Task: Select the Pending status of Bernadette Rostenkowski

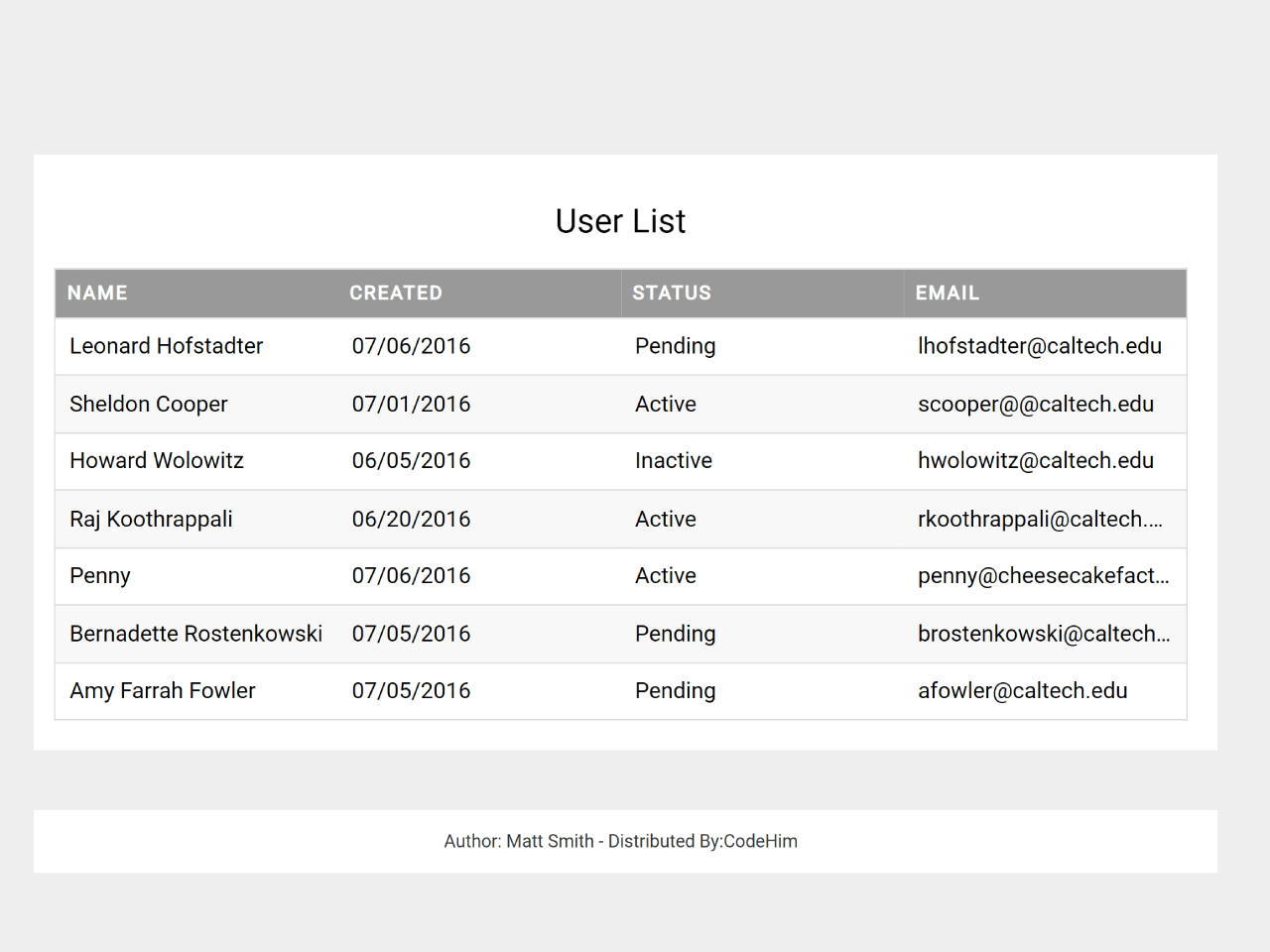Action: 675,634
